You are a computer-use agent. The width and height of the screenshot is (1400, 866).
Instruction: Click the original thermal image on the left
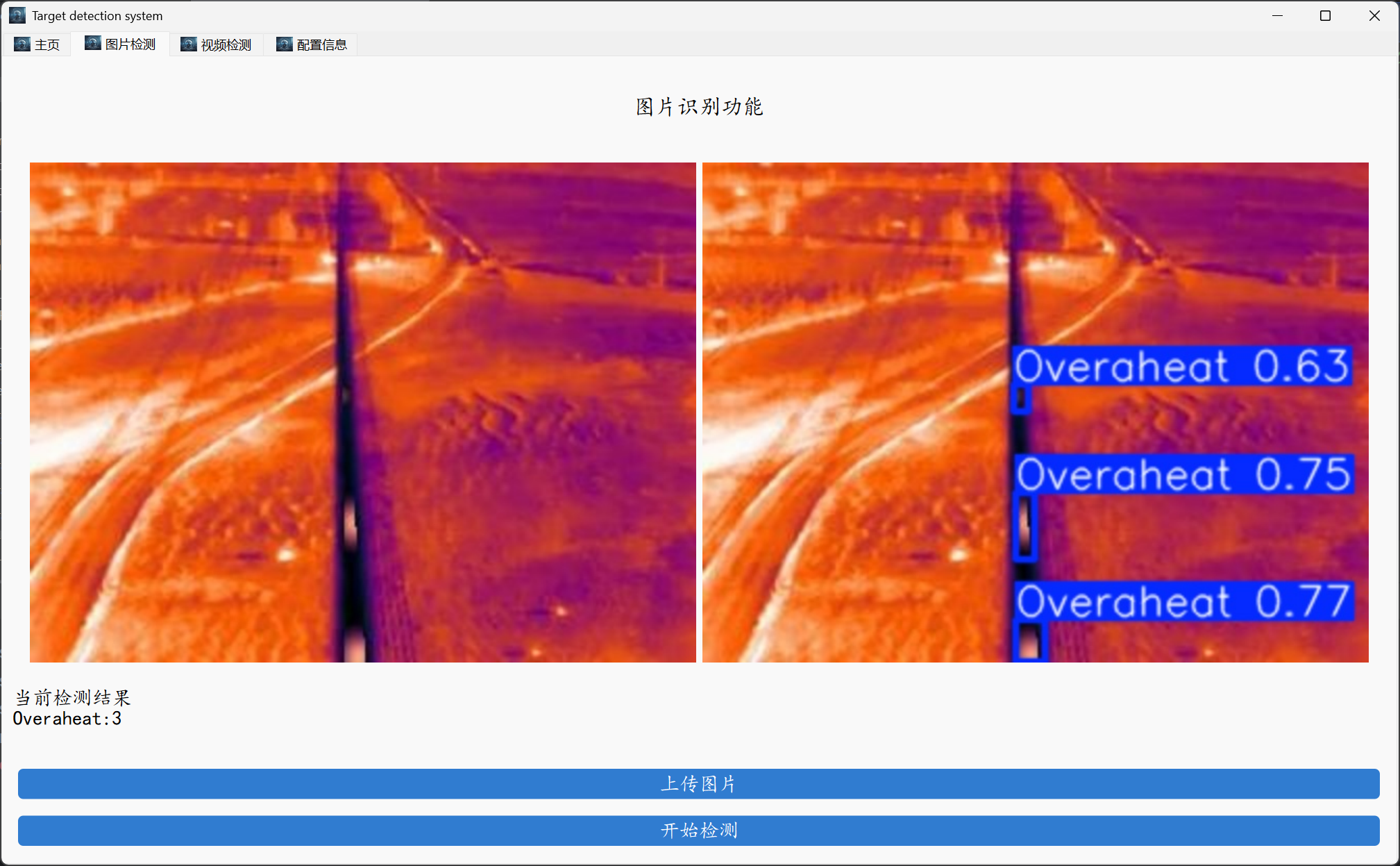[362, 412]
